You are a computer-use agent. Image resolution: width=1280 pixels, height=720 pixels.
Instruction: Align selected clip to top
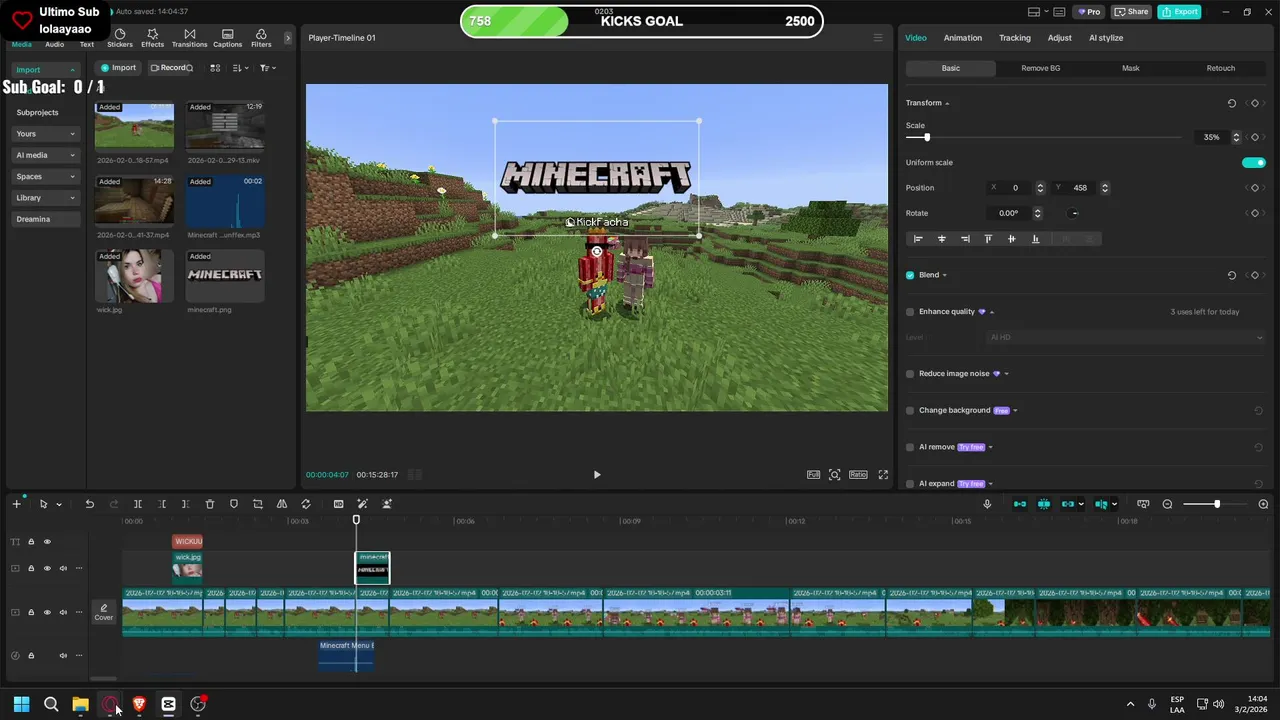click(x=988, y=239)
